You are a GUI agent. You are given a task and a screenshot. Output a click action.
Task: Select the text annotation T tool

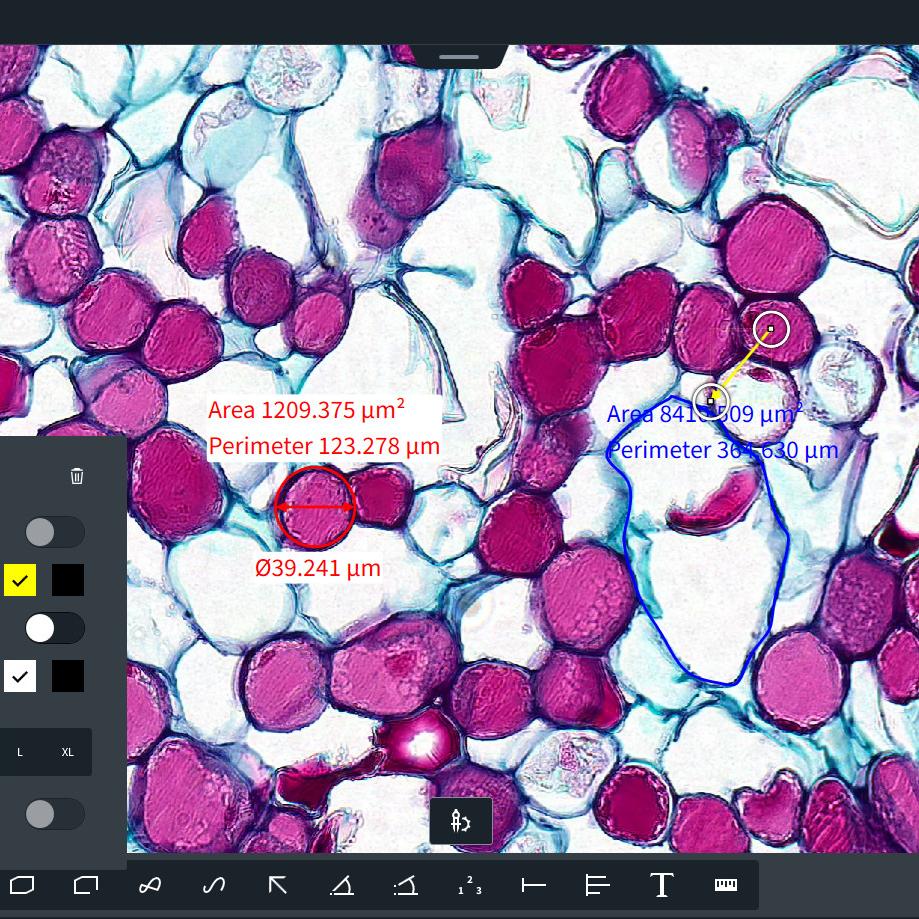[x=662, y=885]
